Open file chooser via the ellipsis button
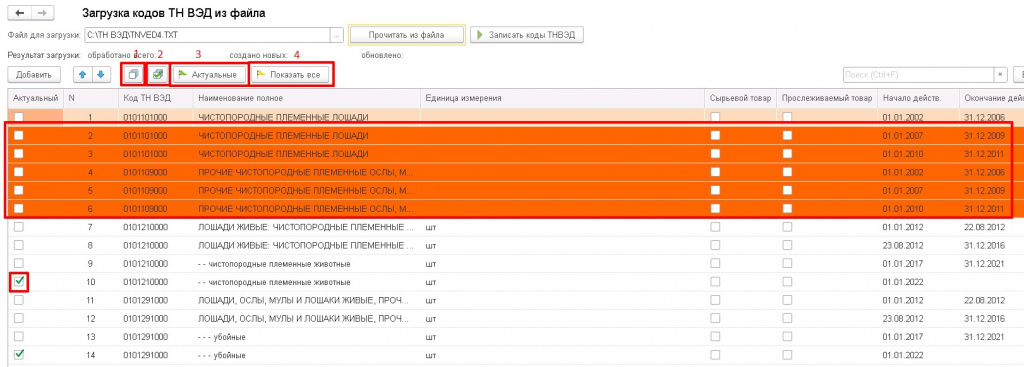Image resolution: width=1024 pixels, height=367 pixels. coord(337,35)
